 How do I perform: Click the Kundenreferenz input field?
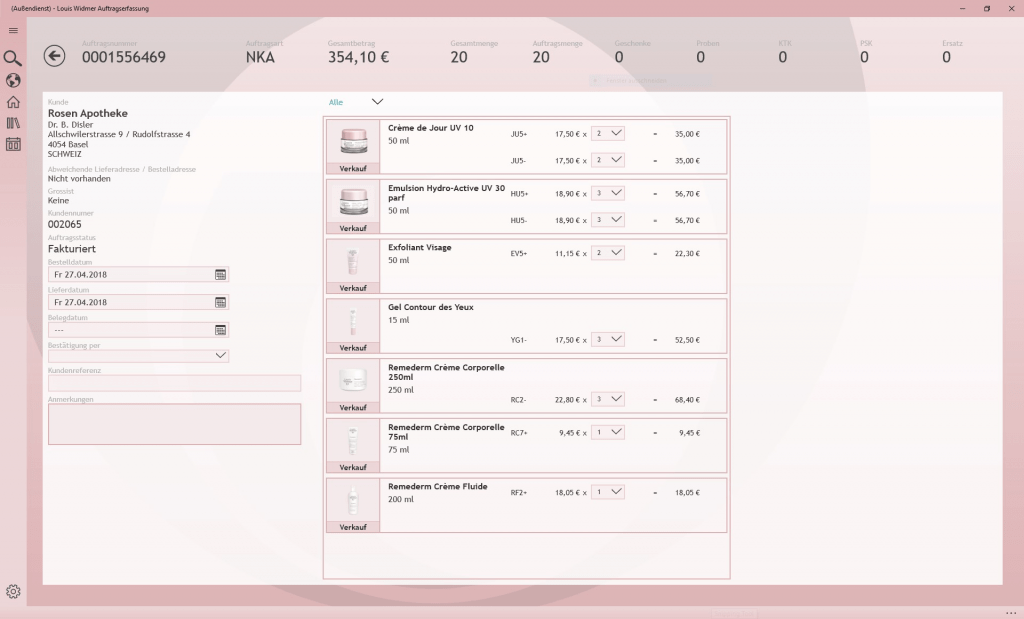tap(174, 383)
